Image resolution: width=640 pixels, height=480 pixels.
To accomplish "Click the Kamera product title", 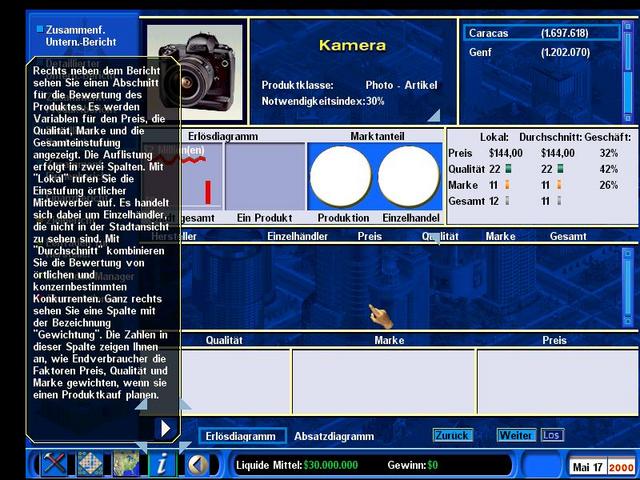I will 352,45.
